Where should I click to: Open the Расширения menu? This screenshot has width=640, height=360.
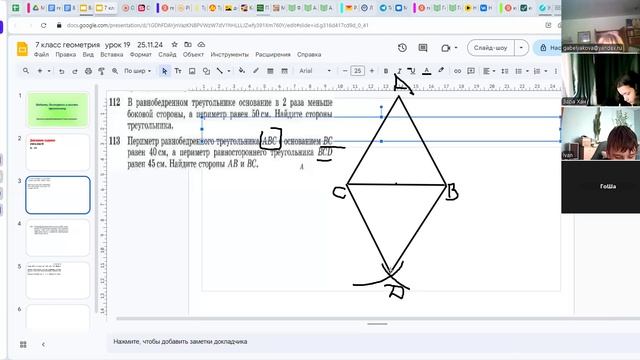coord(273,54)
